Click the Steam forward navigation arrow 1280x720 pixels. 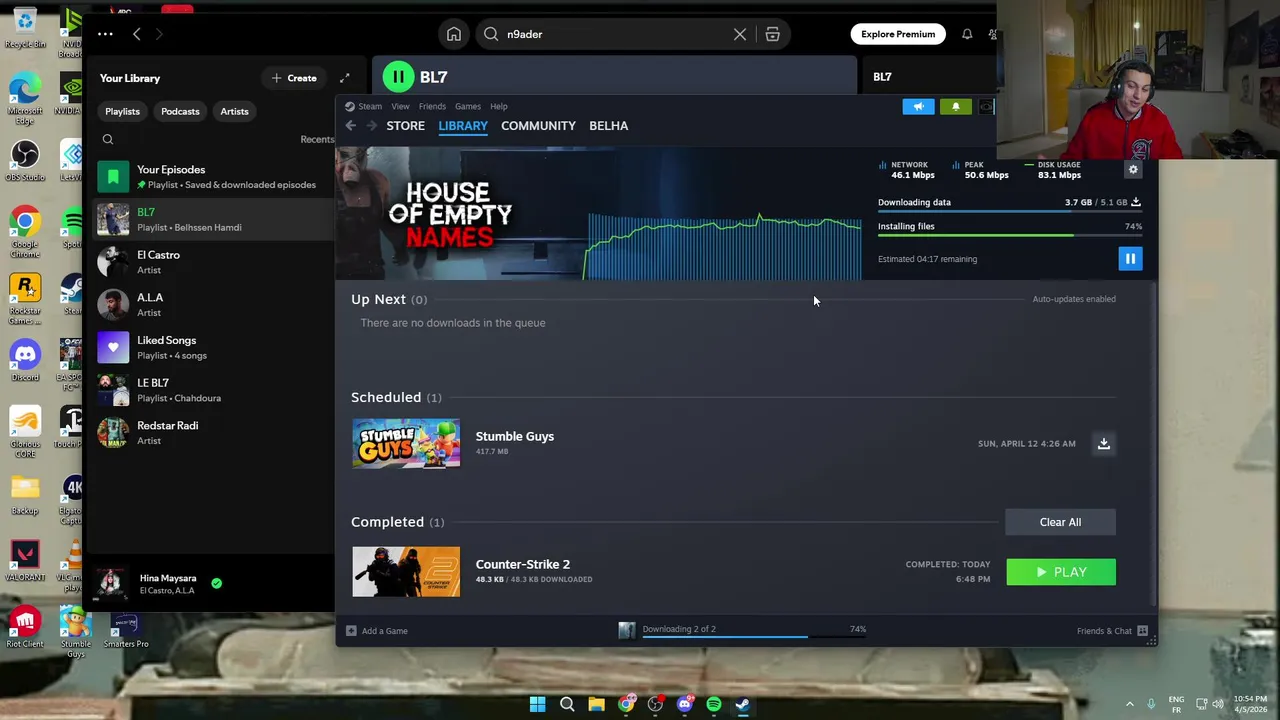point(371,126)
